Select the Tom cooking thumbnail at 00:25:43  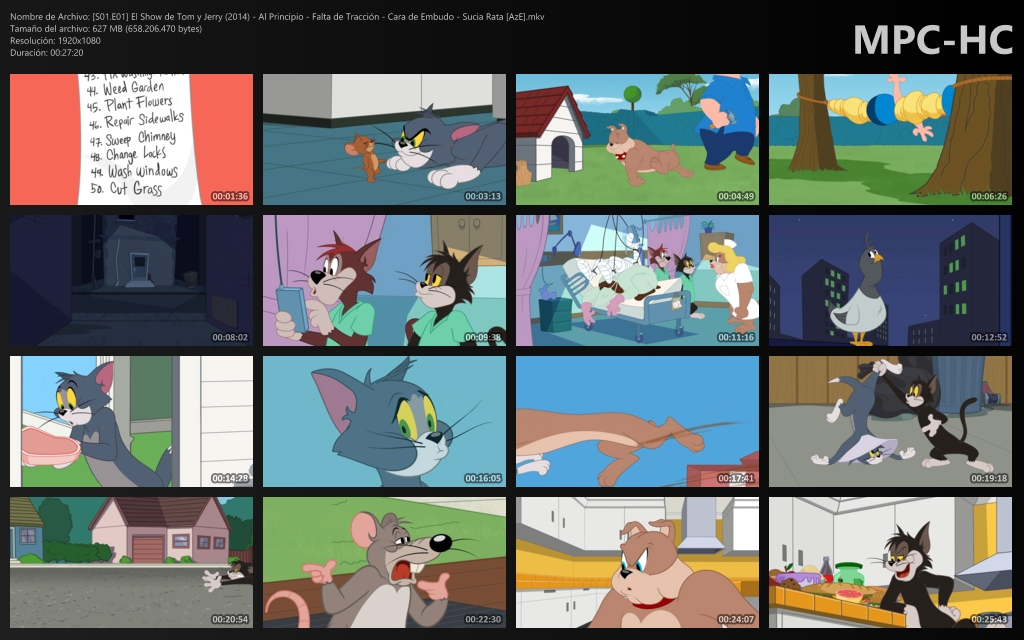pyautogui.click(x=890, y=561)
